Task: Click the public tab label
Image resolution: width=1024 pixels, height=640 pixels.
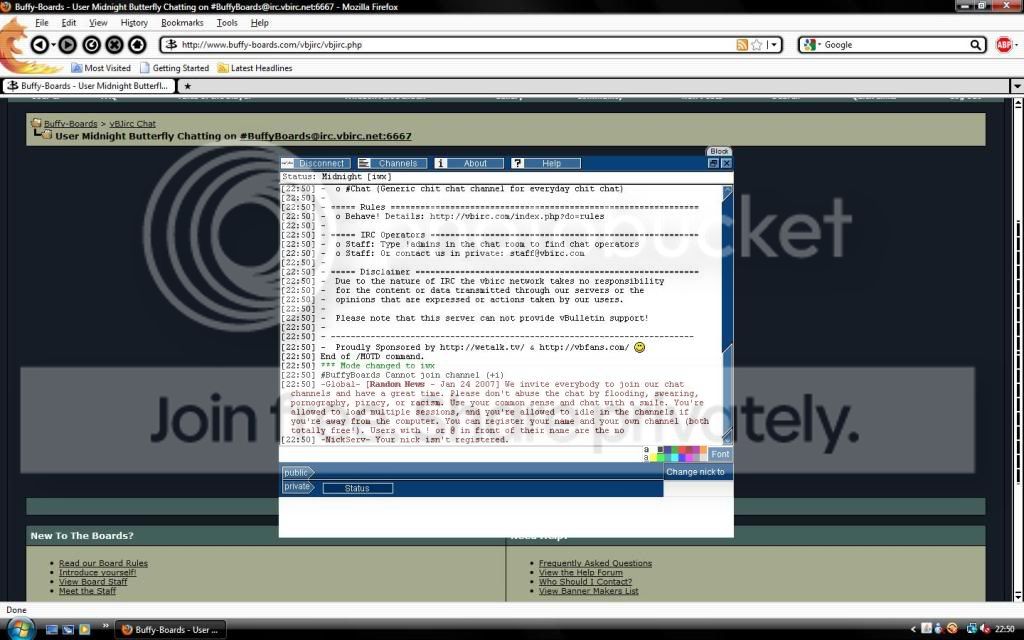Action: [297, 472]
